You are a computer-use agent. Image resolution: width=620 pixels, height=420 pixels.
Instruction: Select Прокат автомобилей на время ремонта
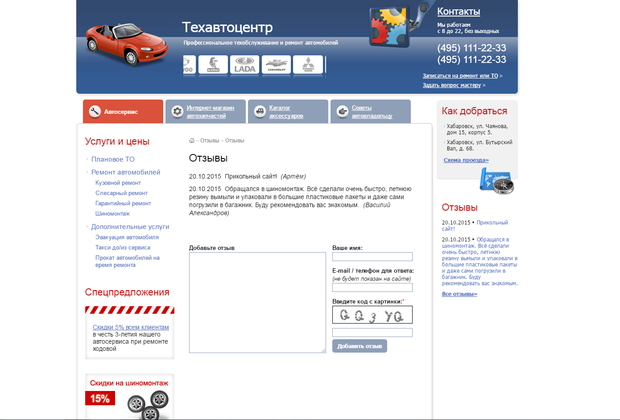coord(127,261)
